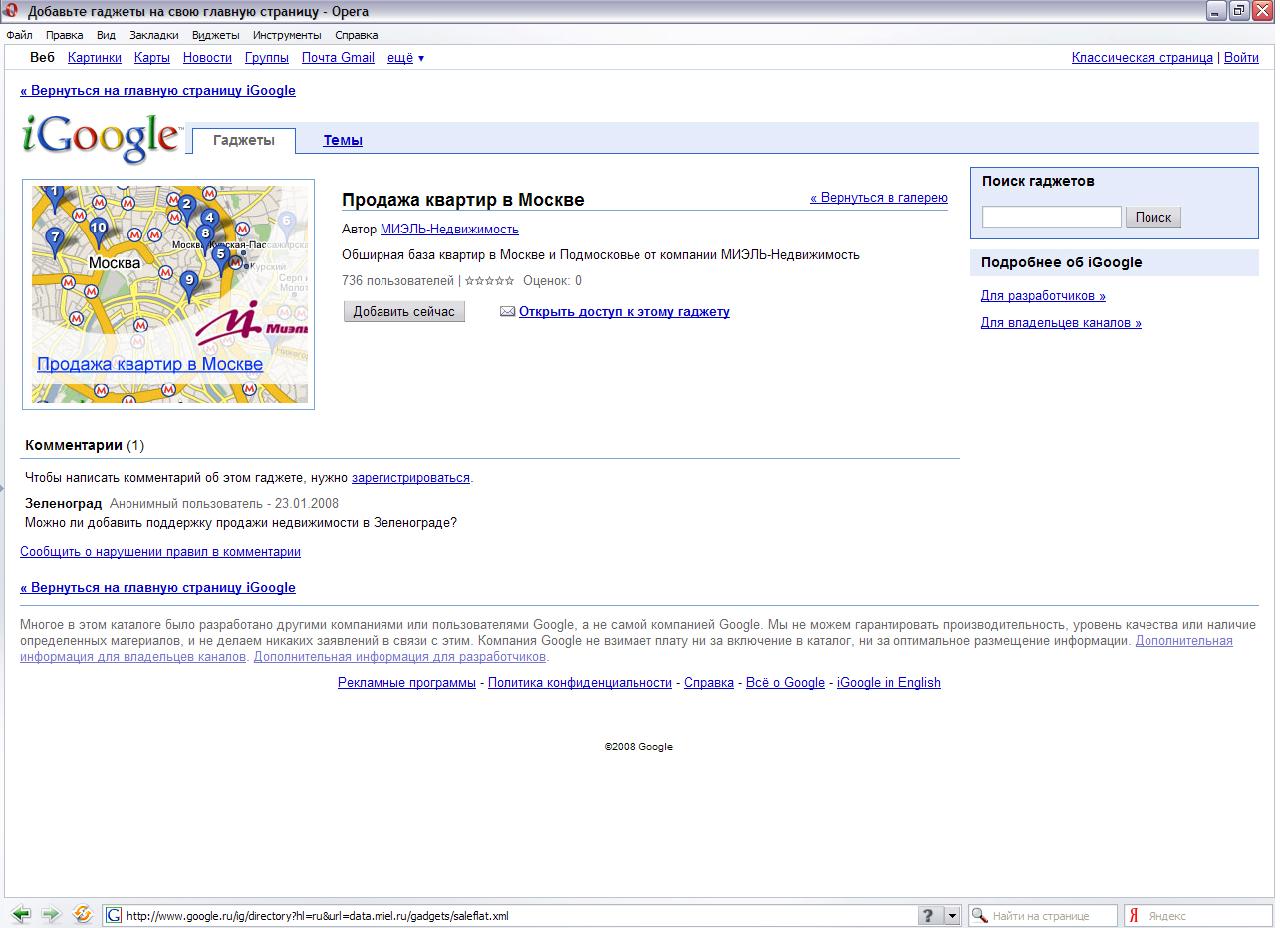The image size is (1280, 930).
Task: Click the Поиск button for gadget search
Action: coord(1153,217)
